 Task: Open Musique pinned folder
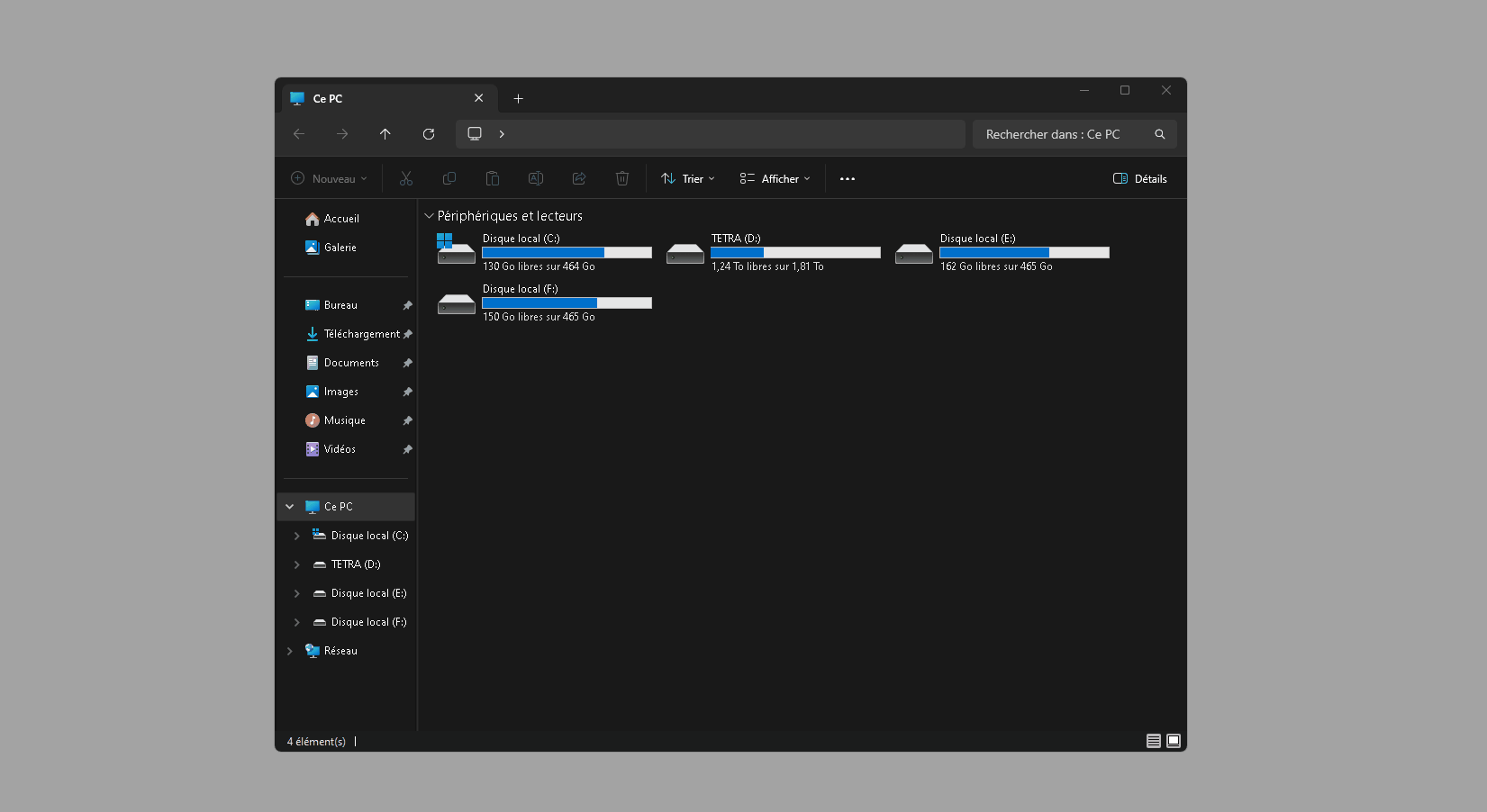coord(346,420)
